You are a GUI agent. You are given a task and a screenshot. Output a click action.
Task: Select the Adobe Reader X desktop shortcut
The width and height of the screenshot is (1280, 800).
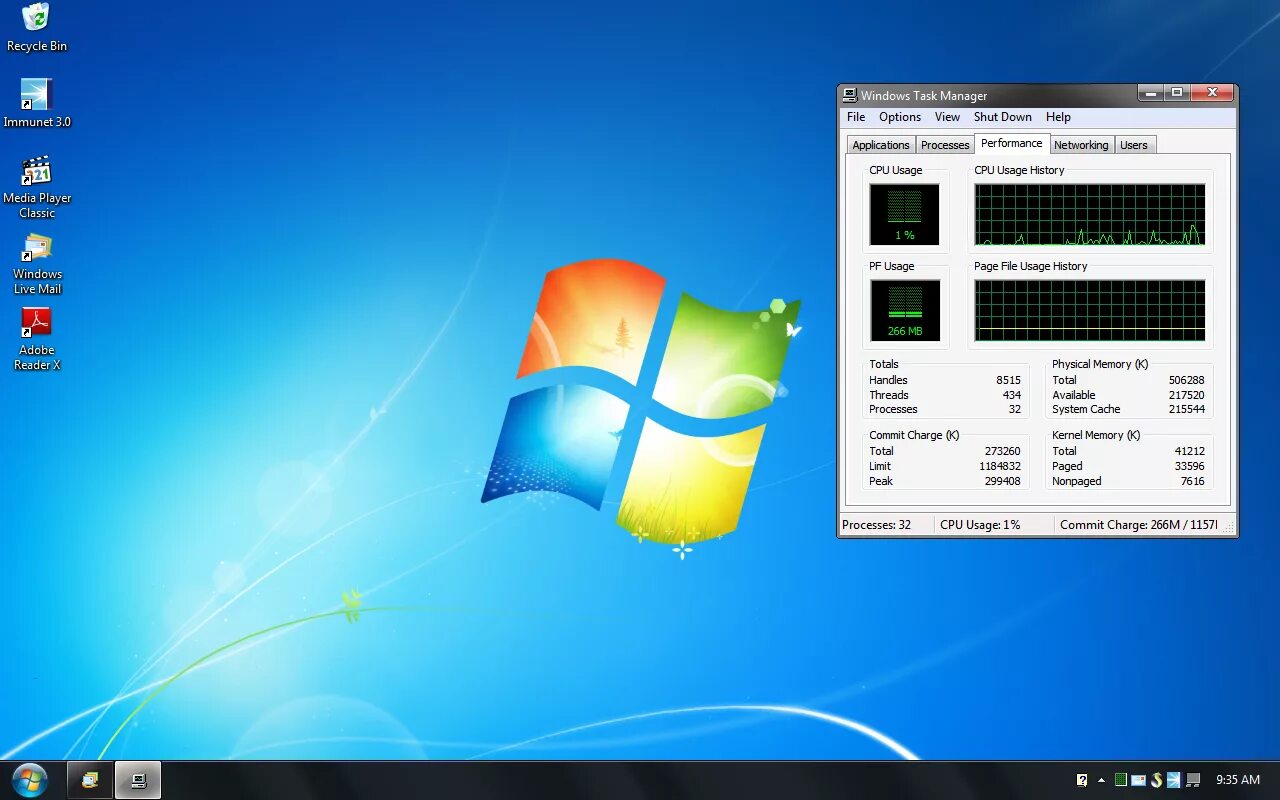coord(37,340)
